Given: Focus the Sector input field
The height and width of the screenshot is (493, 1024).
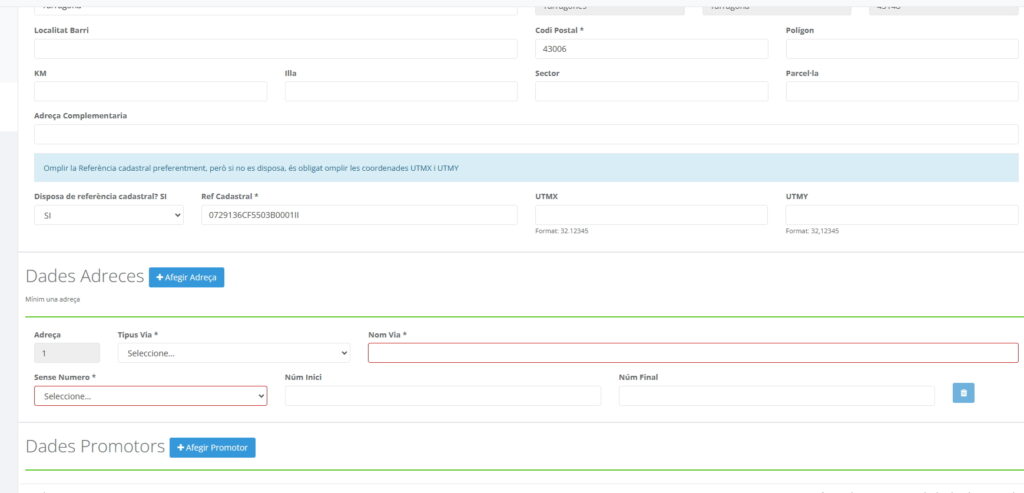Looking at the screenshot, I should point(651,92).
